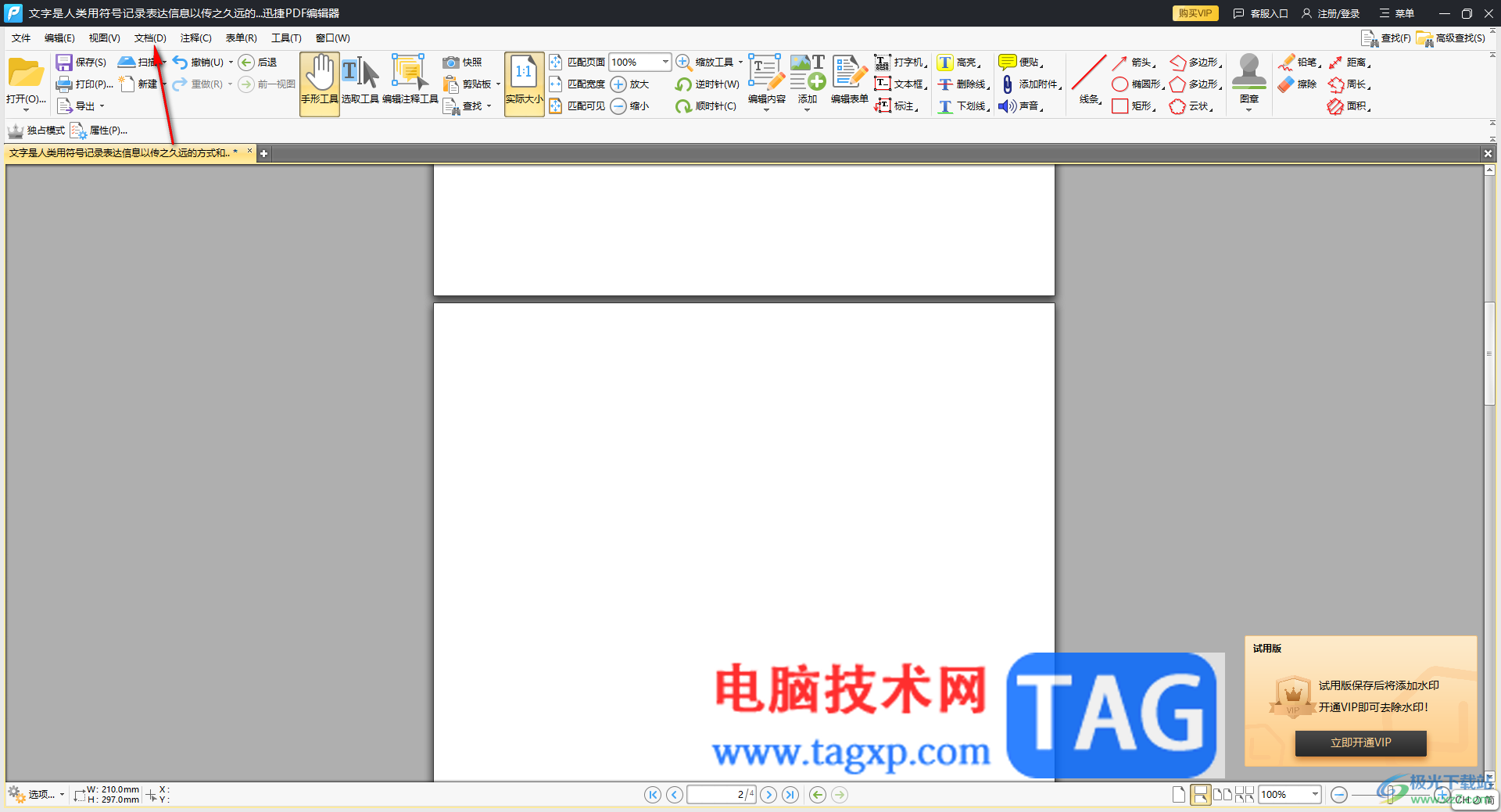The width and height of the screenshot is (1501, 812).
Task: Rotate clockwise with 顺时针(C)
Action: pyautogui.click(x=707, y=106)
